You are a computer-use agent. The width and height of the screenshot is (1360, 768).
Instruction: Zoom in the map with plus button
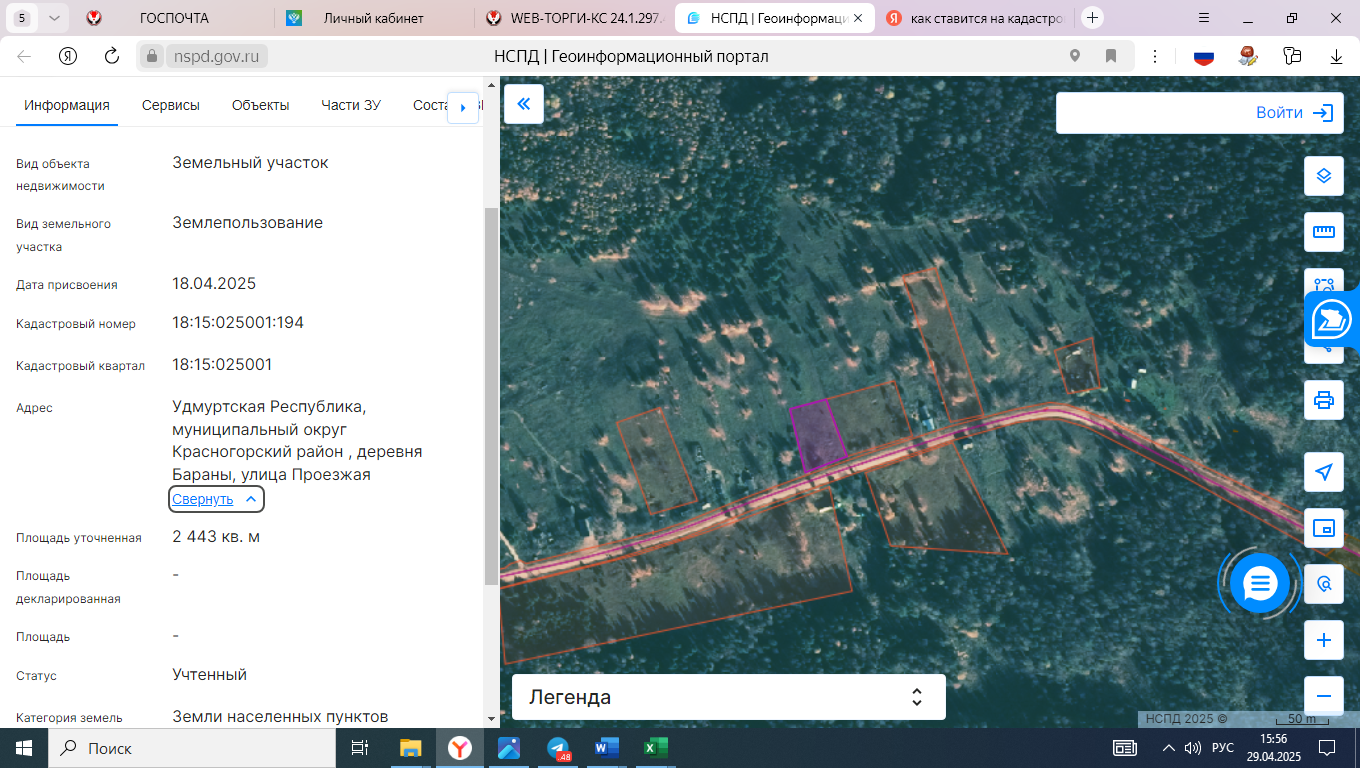[x=1324, y=640]
